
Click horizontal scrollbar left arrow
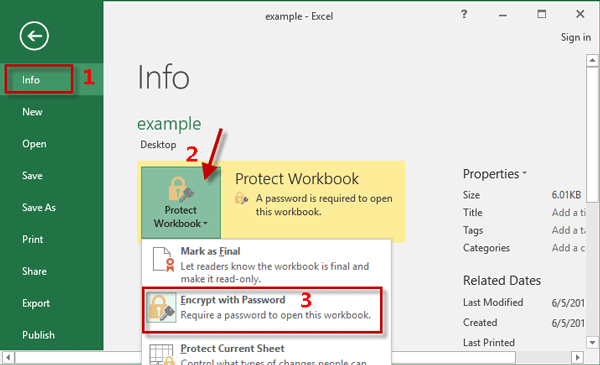tap(8, 358)
